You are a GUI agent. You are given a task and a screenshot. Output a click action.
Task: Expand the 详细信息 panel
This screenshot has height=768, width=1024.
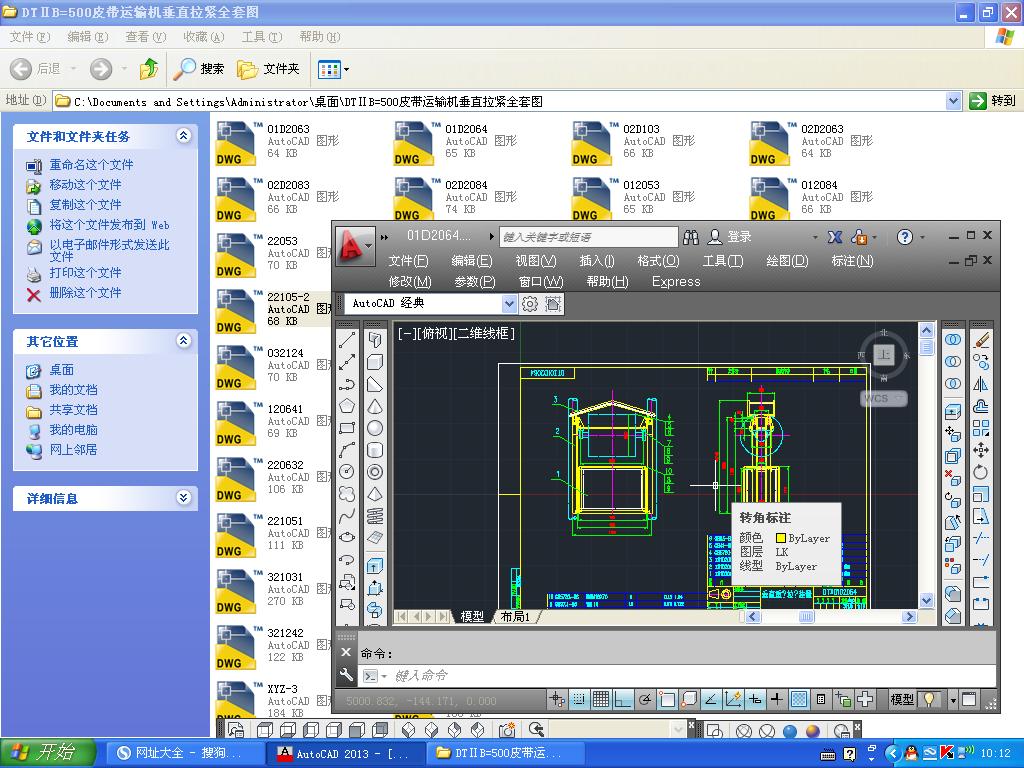click(x=183, y=498)
